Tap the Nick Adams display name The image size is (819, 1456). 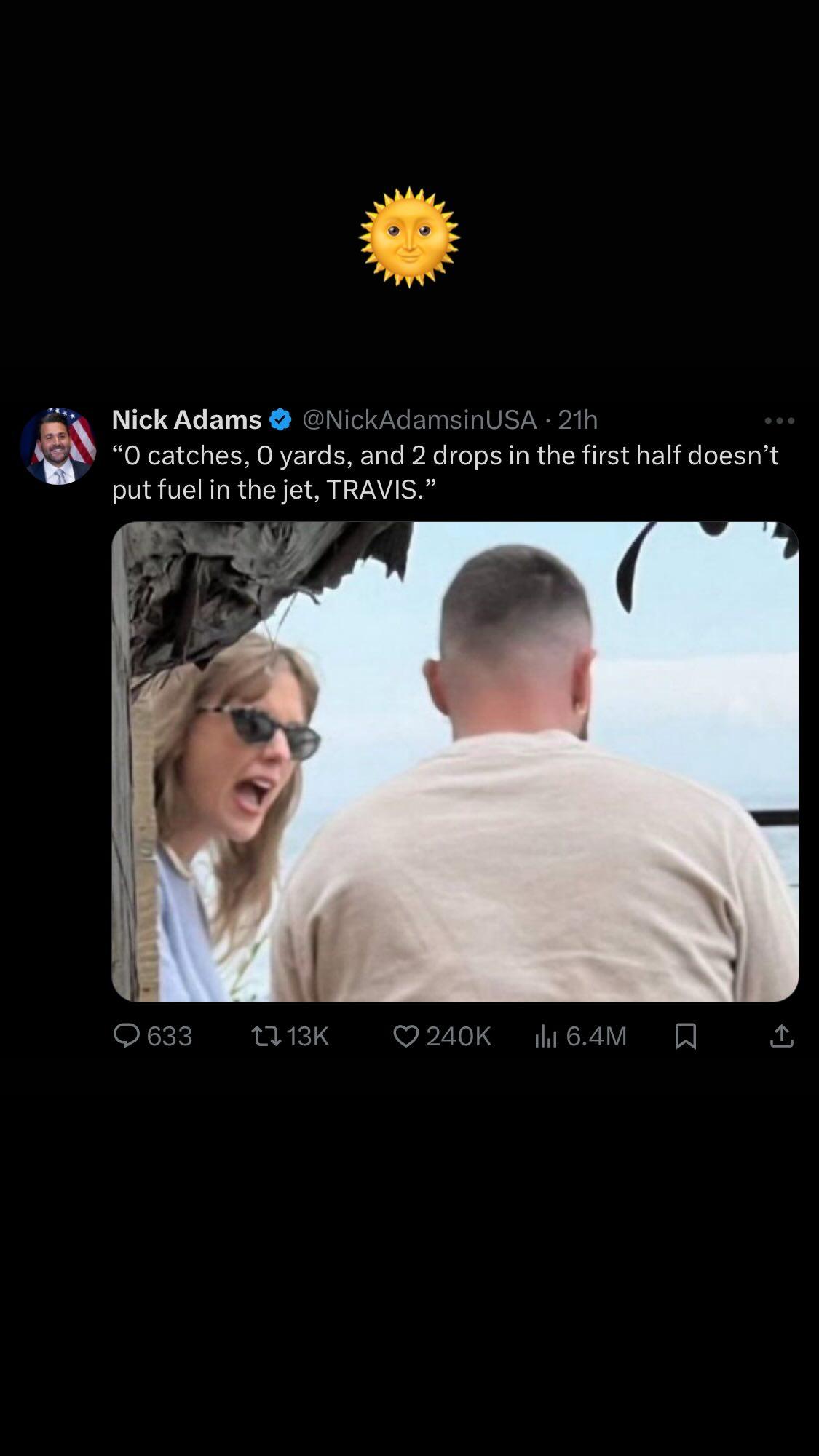tap(186, 419)
